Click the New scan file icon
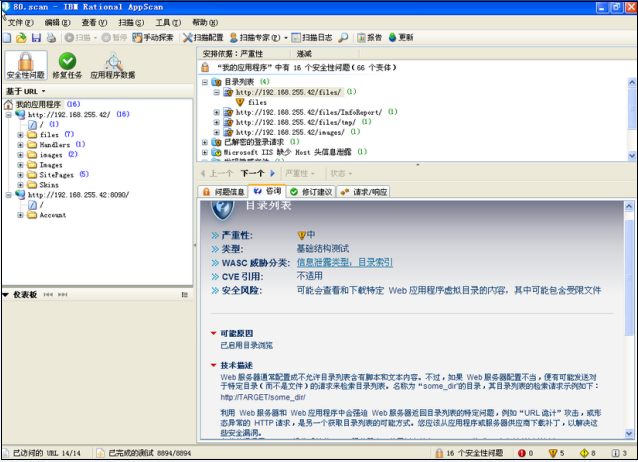The image size is (638, 462). coord(7,37)
